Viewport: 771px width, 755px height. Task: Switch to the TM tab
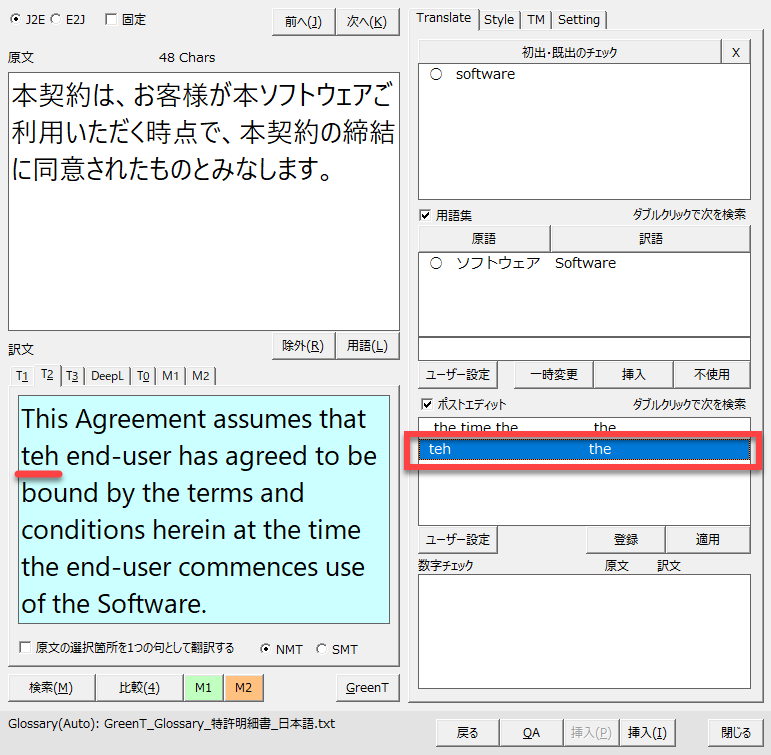(x=536, y=19)
